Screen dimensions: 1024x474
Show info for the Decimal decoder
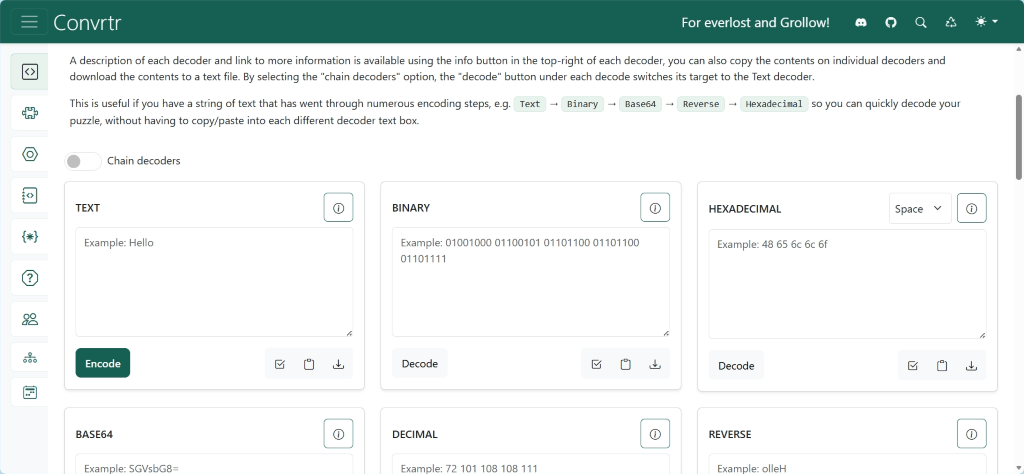pos(655,434)
